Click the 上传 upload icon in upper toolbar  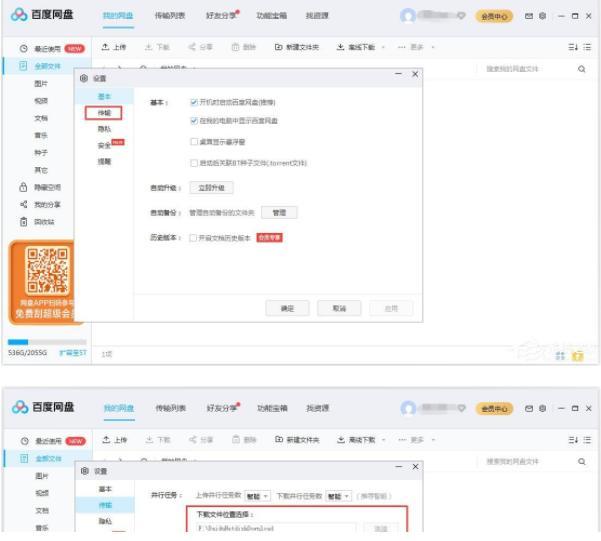pyautogui.click(x=105, y=47)
